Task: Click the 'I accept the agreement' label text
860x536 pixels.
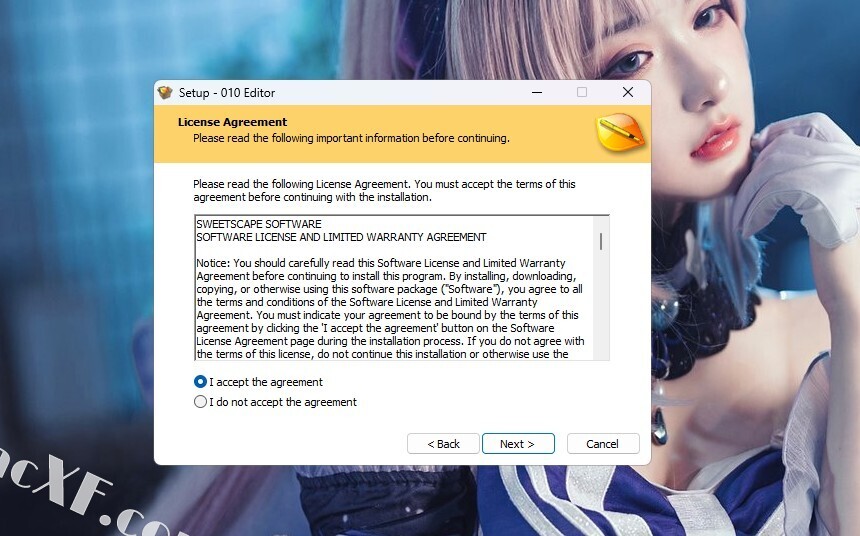Action: point(265,382)
